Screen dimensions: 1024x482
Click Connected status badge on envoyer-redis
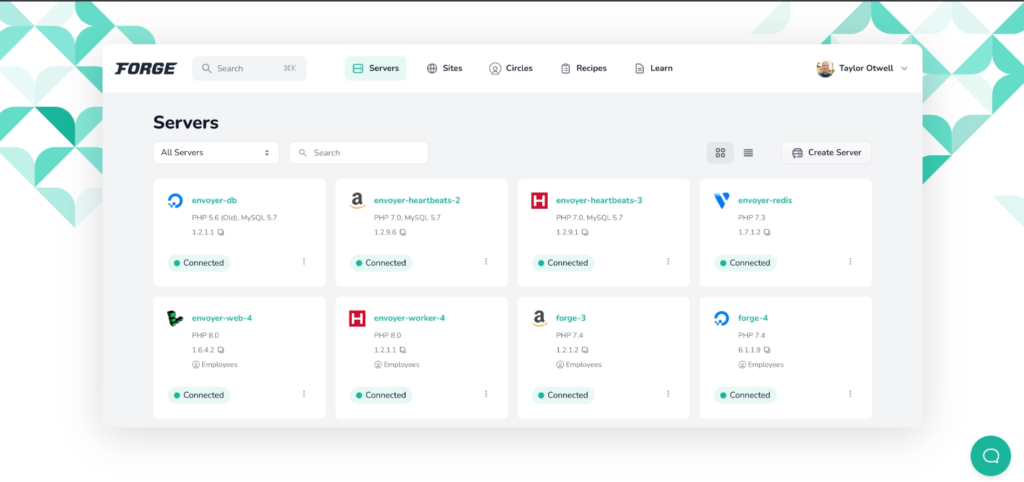click(745, 263)
